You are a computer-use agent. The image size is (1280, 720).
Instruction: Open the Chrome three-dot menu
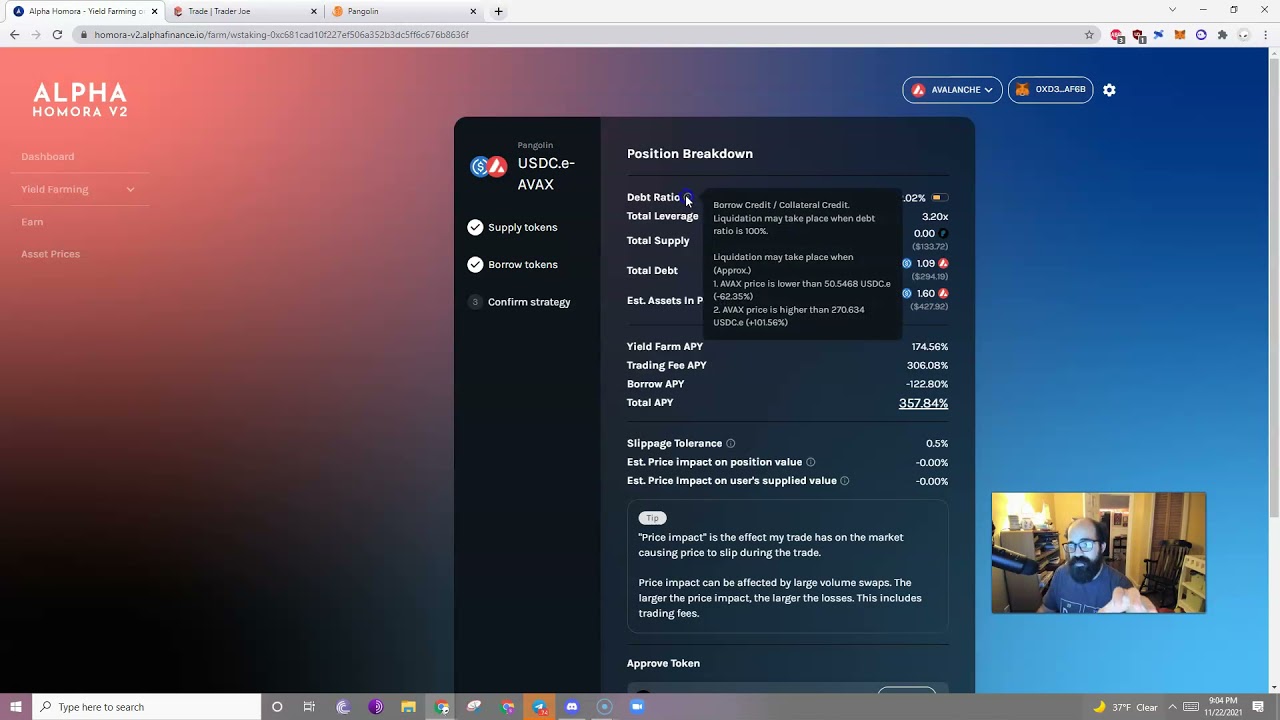(1265, 35)
